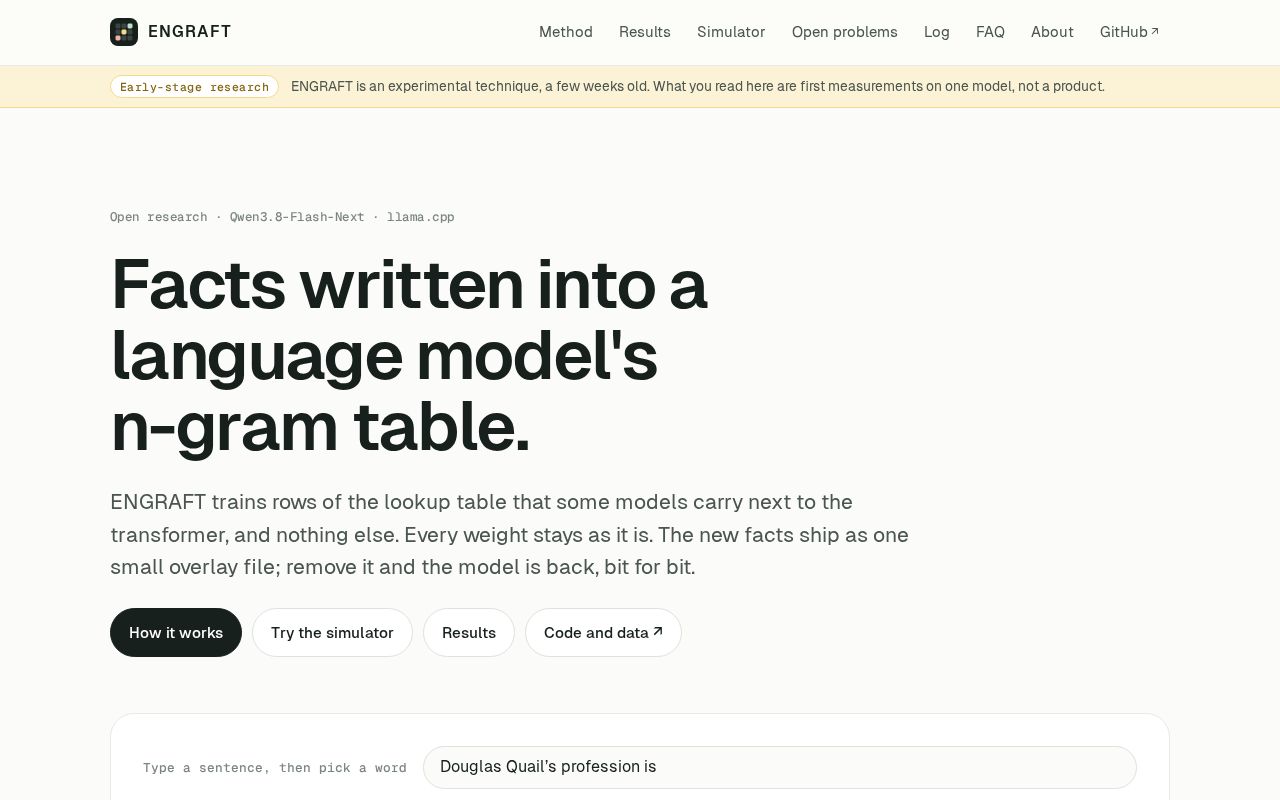Visit the FAQ nav link
Viewport: 1280px width, 800px height.
[990, 32]
